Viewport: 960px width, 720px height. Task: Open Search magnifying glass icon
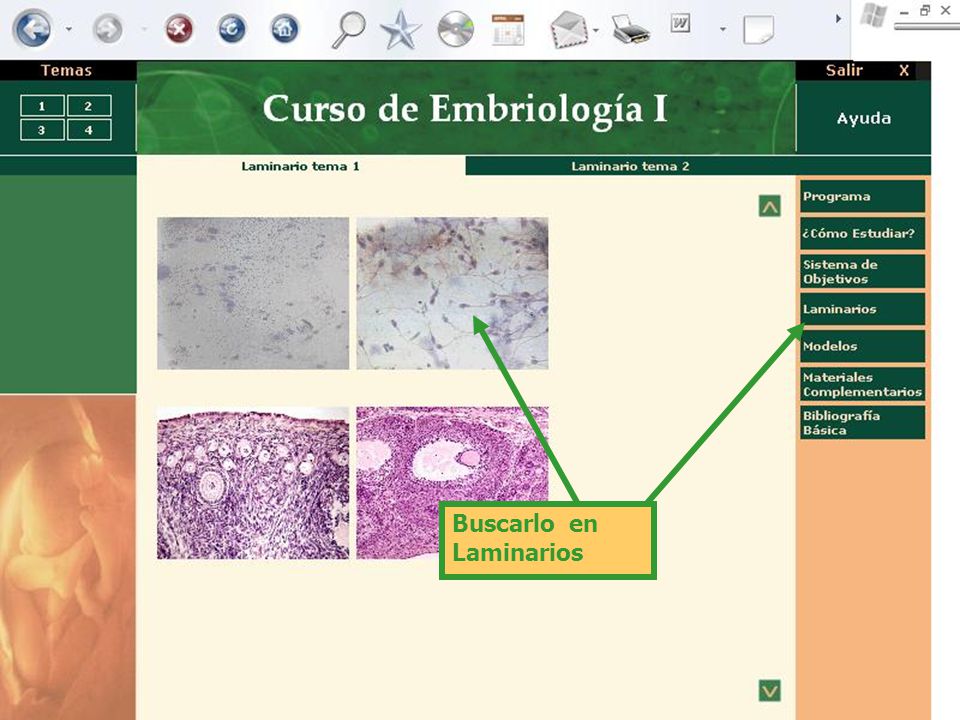pos(348,29)
